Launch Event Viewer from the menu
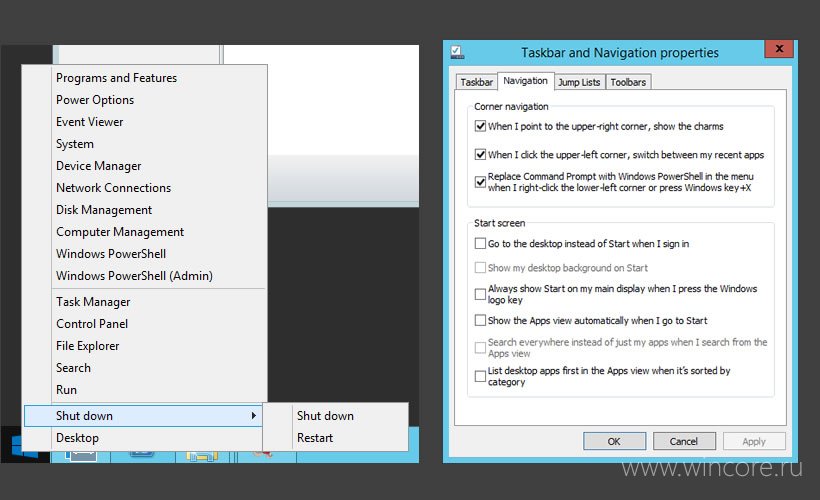The width and height of the screenshot is (820, 500). (143, 122)
